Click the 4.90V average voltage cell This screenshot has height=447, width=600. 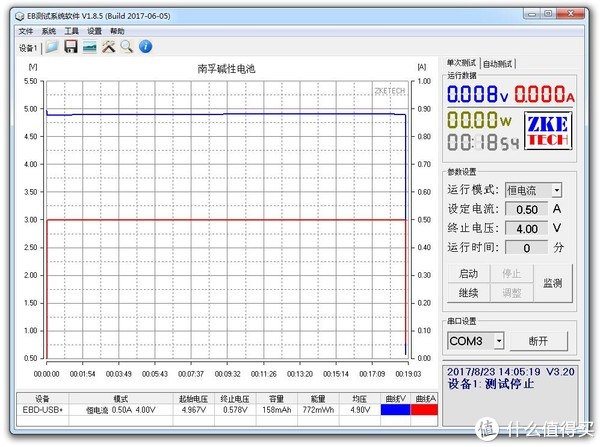pyautogui.click(x=360, y=410)
